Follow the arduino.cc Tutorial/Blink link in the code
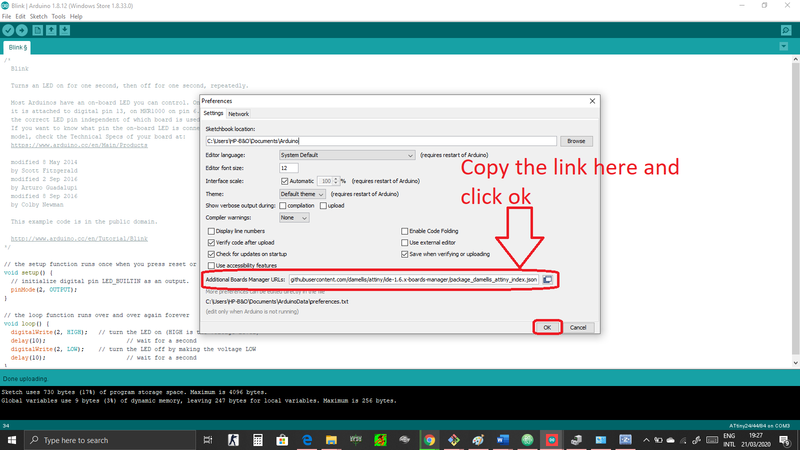800x450 pixels. tap(79, 239)
